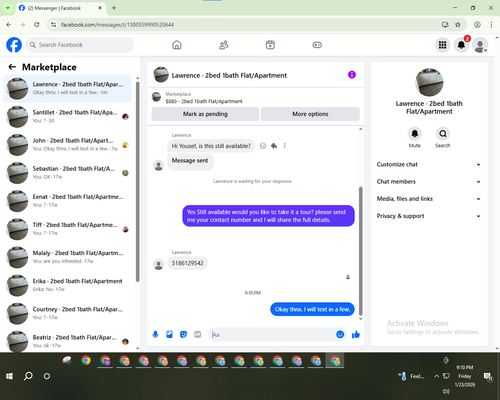Click the large listing photo in info panel
This screenshot has height=400, width=500.
429,82
